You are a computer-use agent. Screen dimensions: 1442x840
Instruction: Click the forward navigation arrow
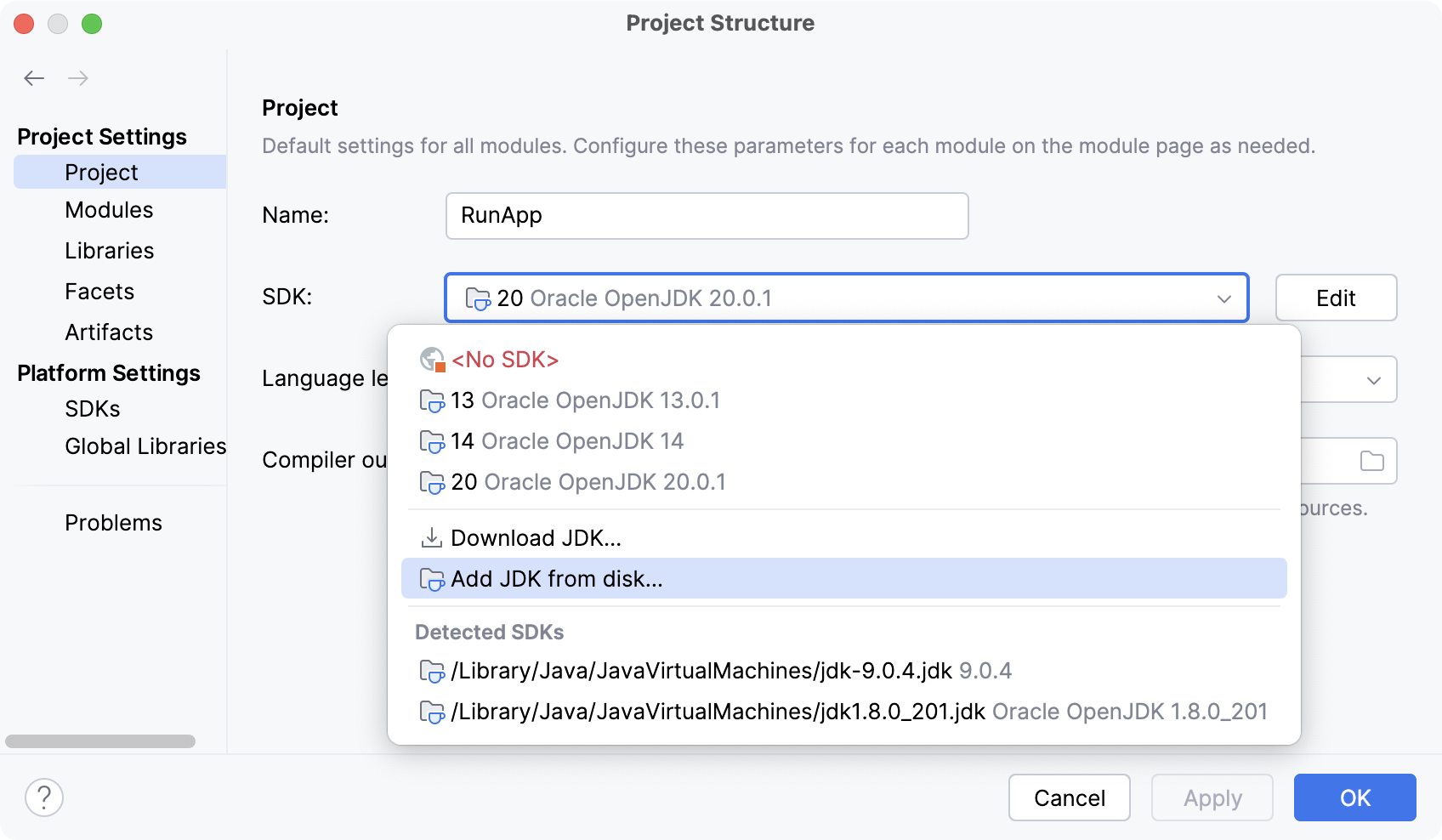(78, 77)
